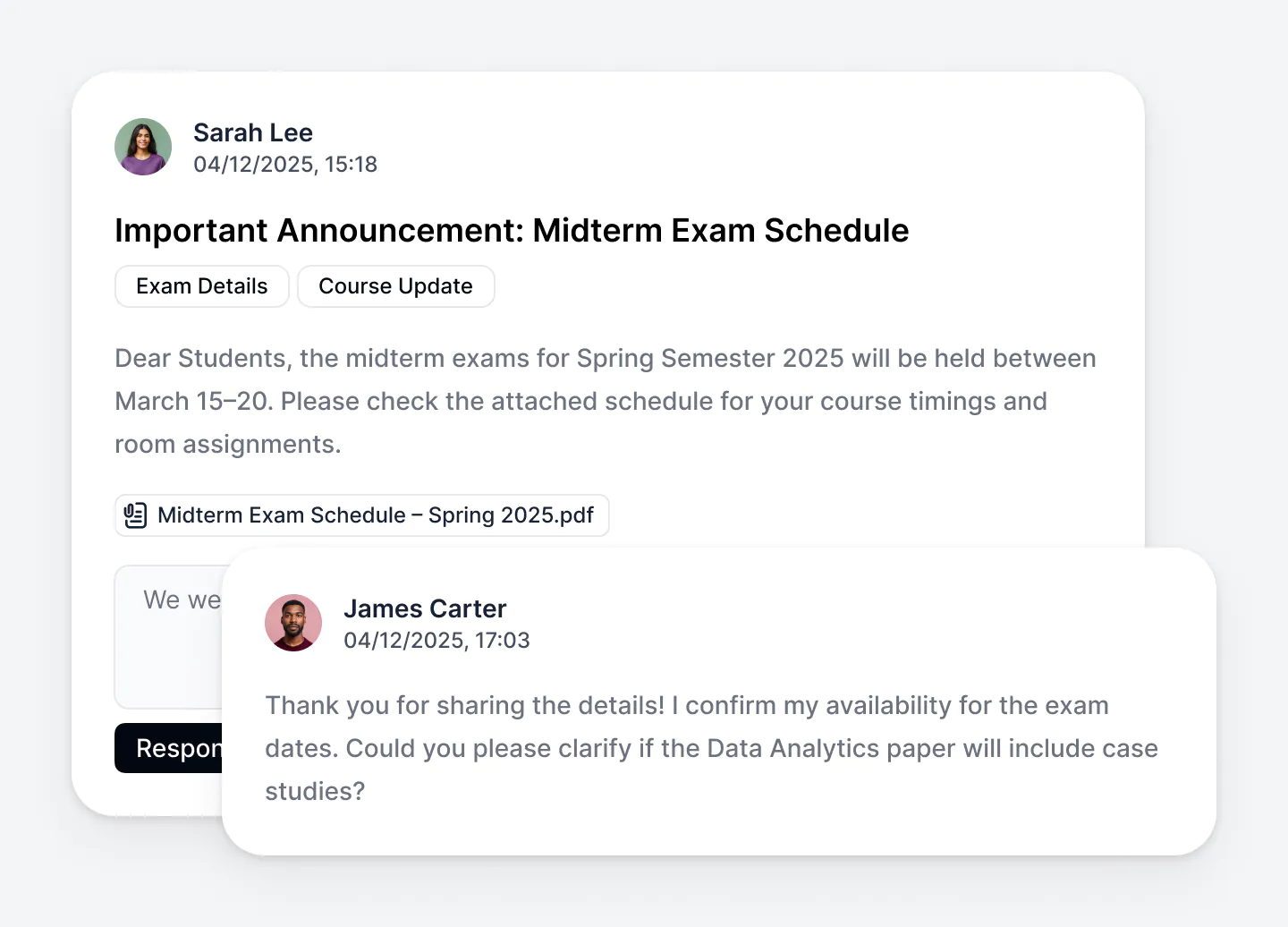Image resolution: width=1288 pixels, height=927 pixels.
Task: Click the "room assignments" text in the announcement
Action: click(227, 444)
